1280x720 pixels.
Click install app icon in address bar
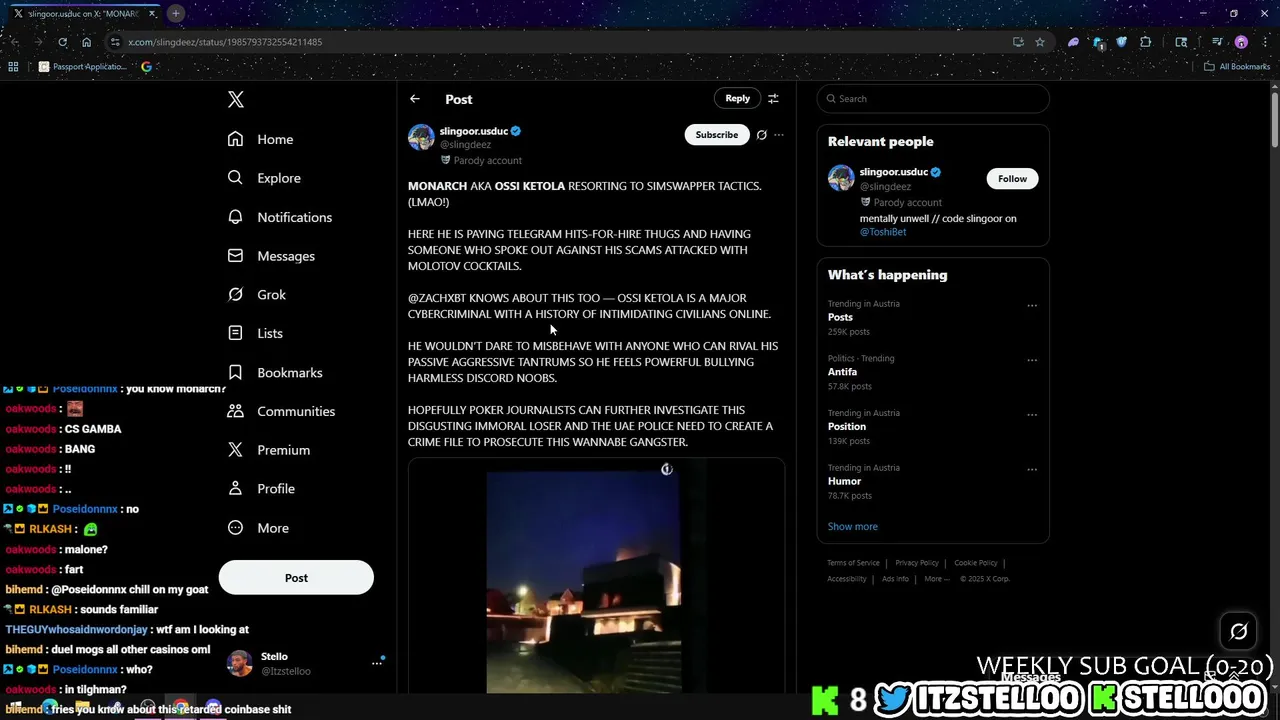pos(1018,42)
